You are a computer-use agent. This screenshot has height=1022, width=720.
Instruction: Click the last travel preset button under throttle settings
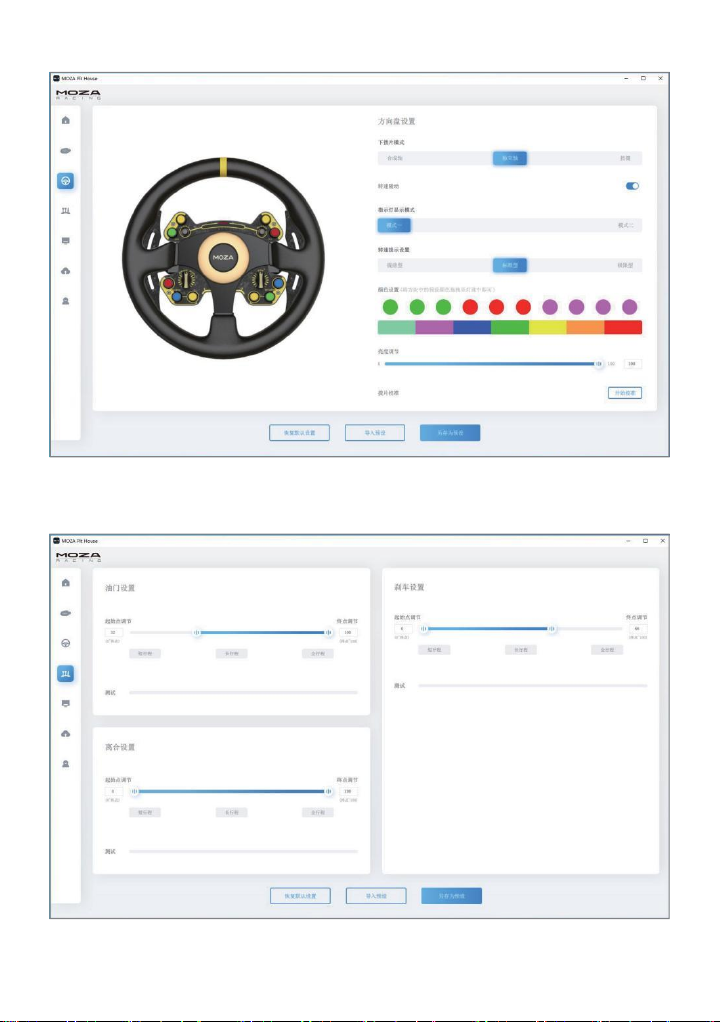(317, 653)
